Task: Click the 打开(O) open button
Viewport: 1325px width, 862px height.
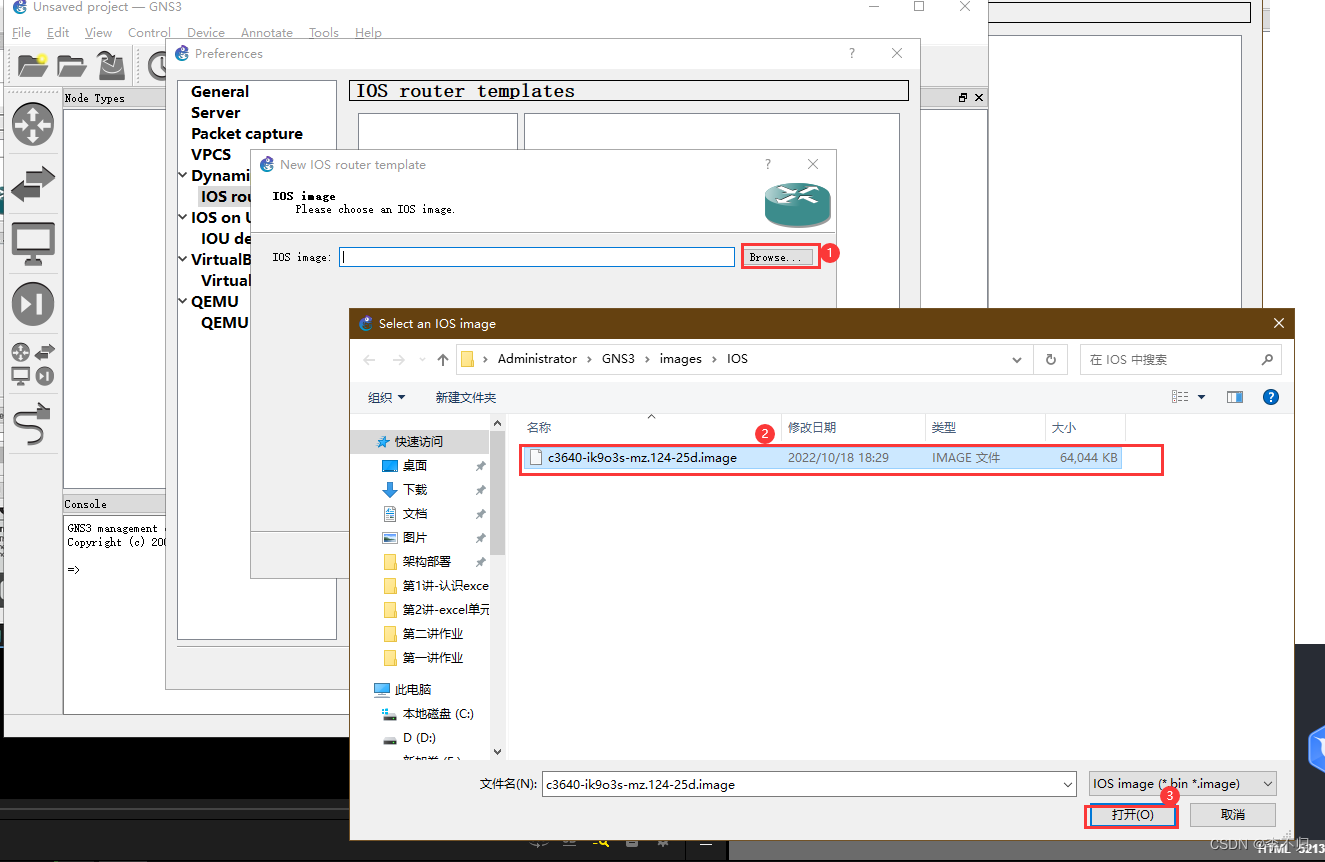Action: (1132, 815)
